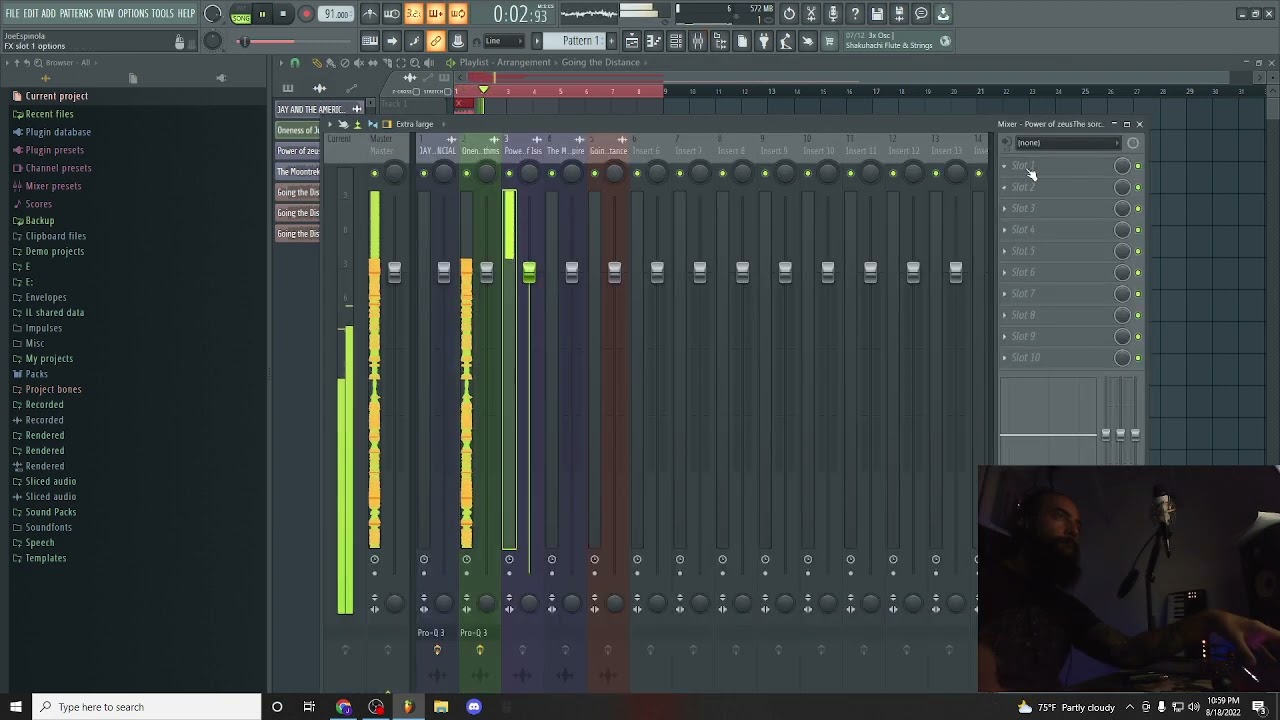The width and height of the screenshot is (1280, 720).
Task: Click Current project in Browser
Action: [x=57, y=96]
